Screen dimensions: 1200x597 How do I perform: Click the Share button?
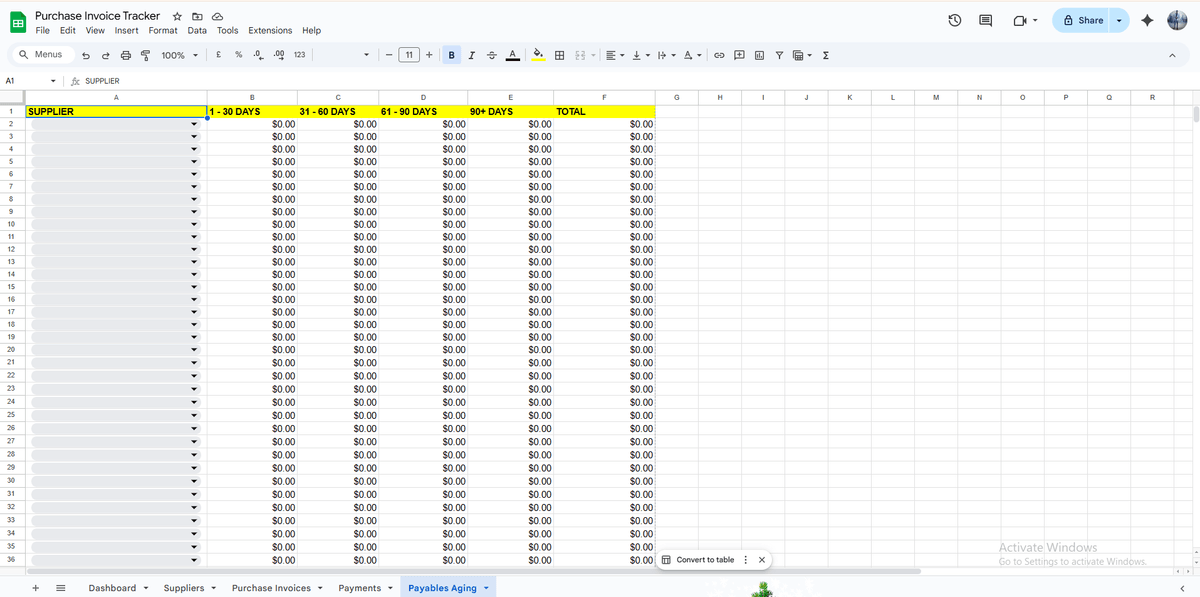(x=1083, y=20)
